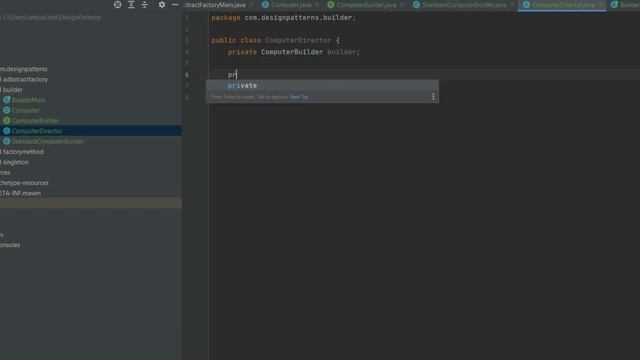The height and width of the screenshot is (360, 640).
Task: Click the StandardComputerBuilder class icon in tree
Action: click(x=7, y=141)
